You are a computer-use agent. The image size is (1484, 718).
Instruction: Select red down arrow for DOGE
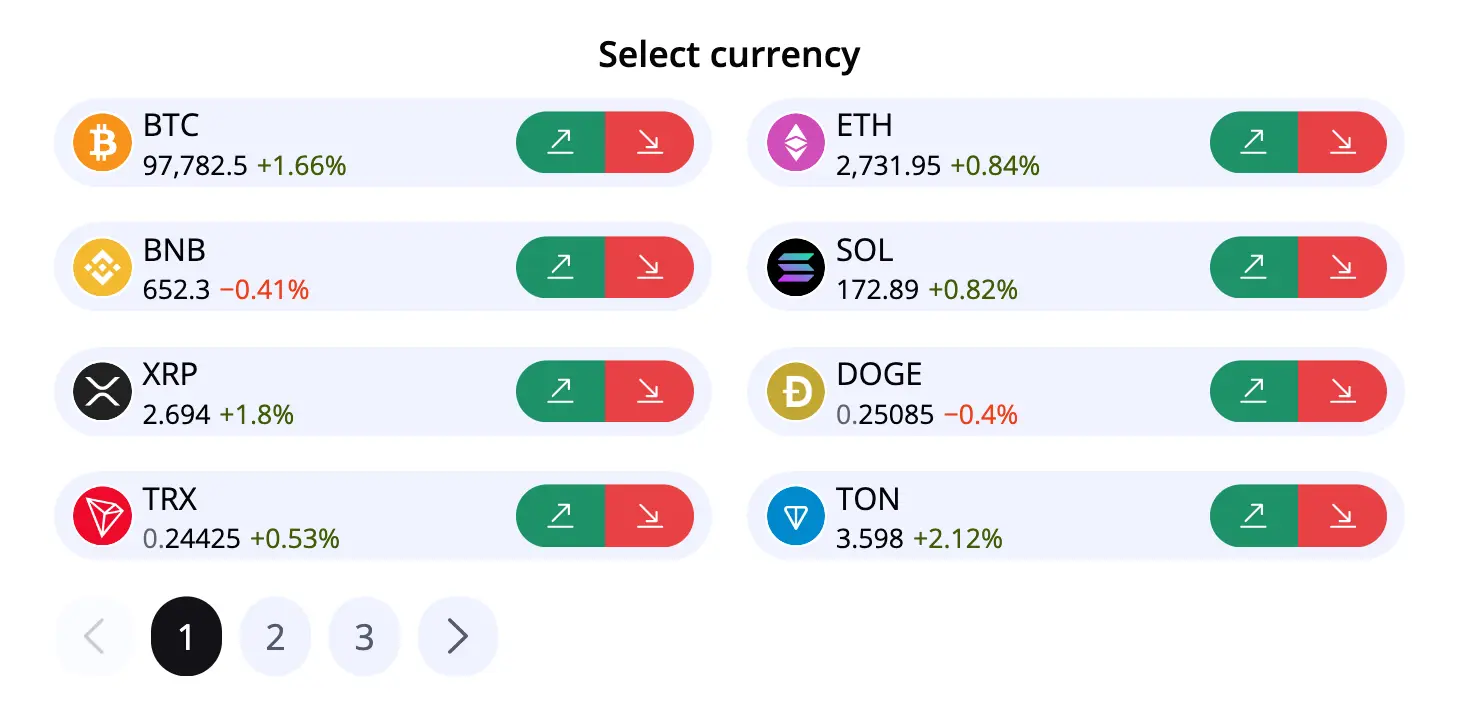pyautogui.click(x=1342, y=391)
